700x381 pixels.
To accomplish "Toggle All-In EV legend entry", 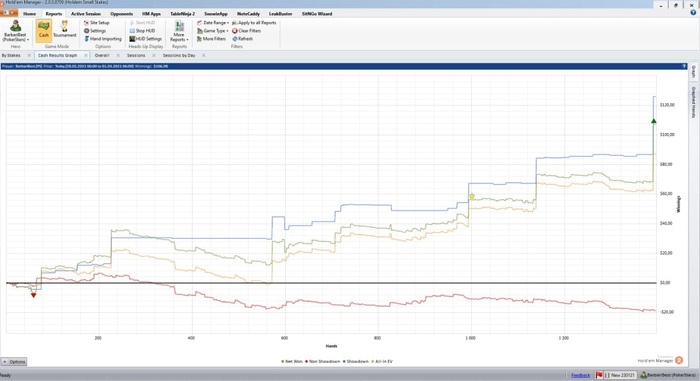I will point(382,361).
